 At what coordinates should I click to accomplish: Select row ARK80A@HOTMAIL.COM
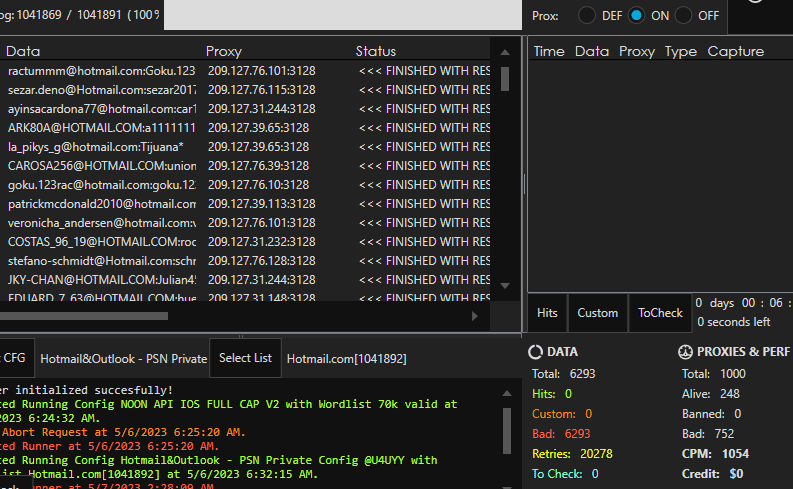pyautogui.click(x=245, y=128)
